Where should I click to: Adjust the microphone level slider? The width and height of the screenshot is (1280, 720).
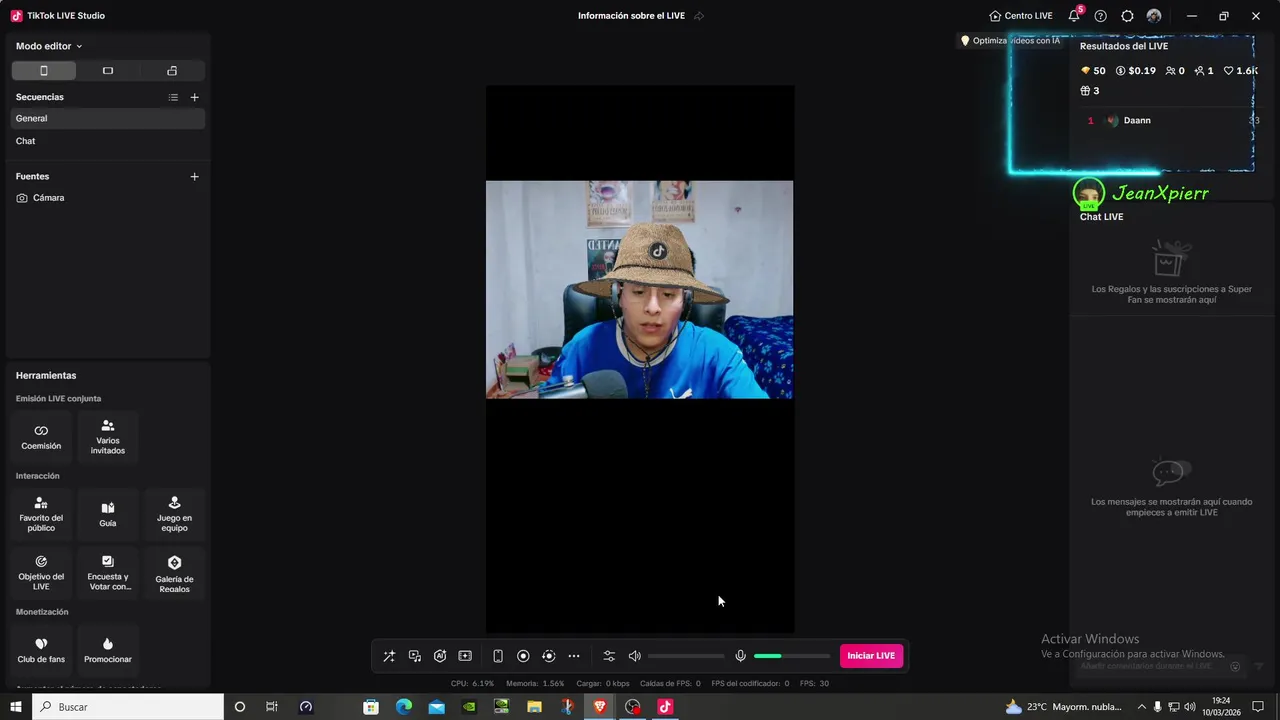[792, 656]
